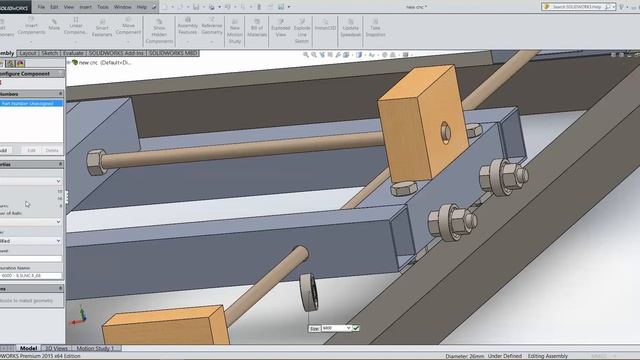Open the Help menu
Viewport: 640px width, 360px height.
141,7
